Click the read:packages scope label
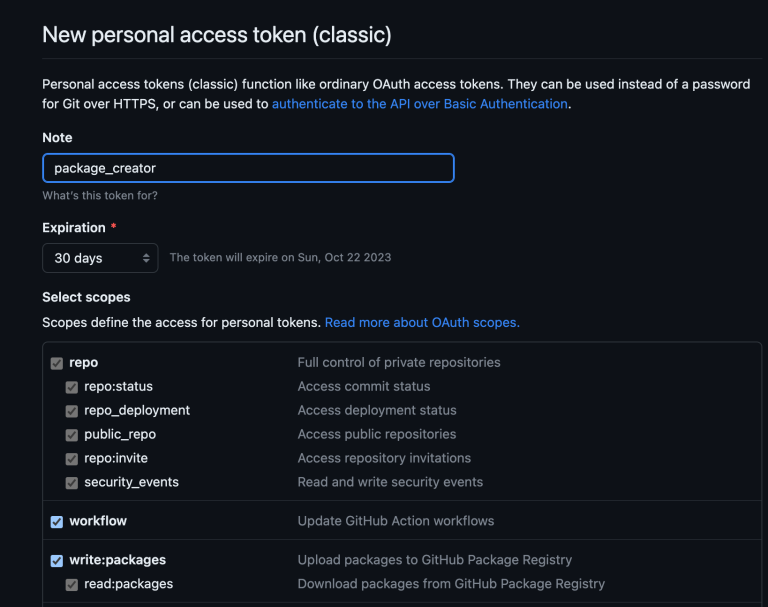768x607 pixels. pyautogui.click(x=128, y=584)
